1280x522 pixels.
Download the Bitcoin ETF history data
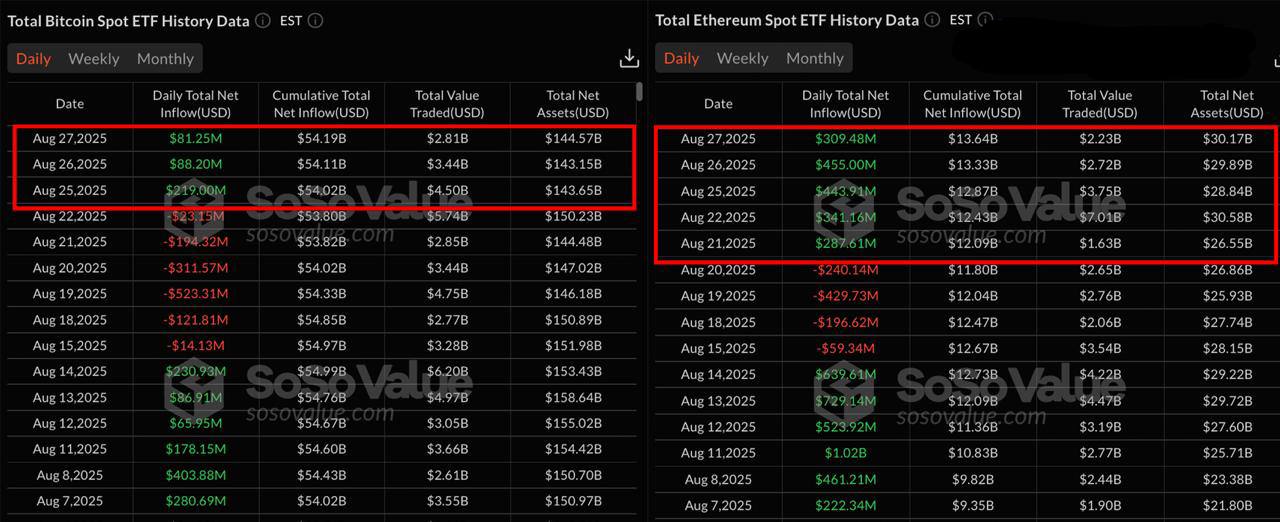pos(629,59)
